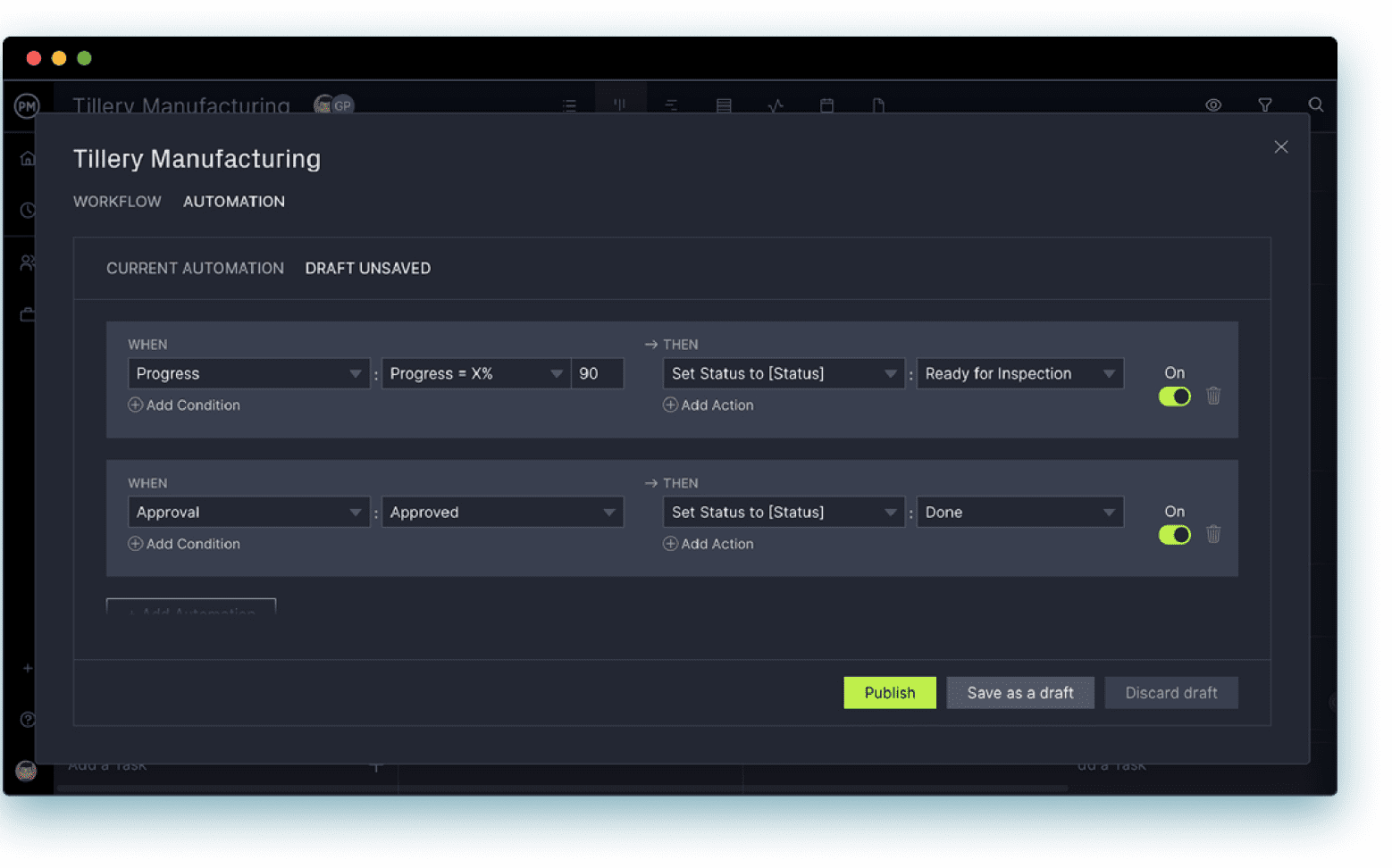Click the delete trash icon on the Approval automation

(x=1212, y=533)
